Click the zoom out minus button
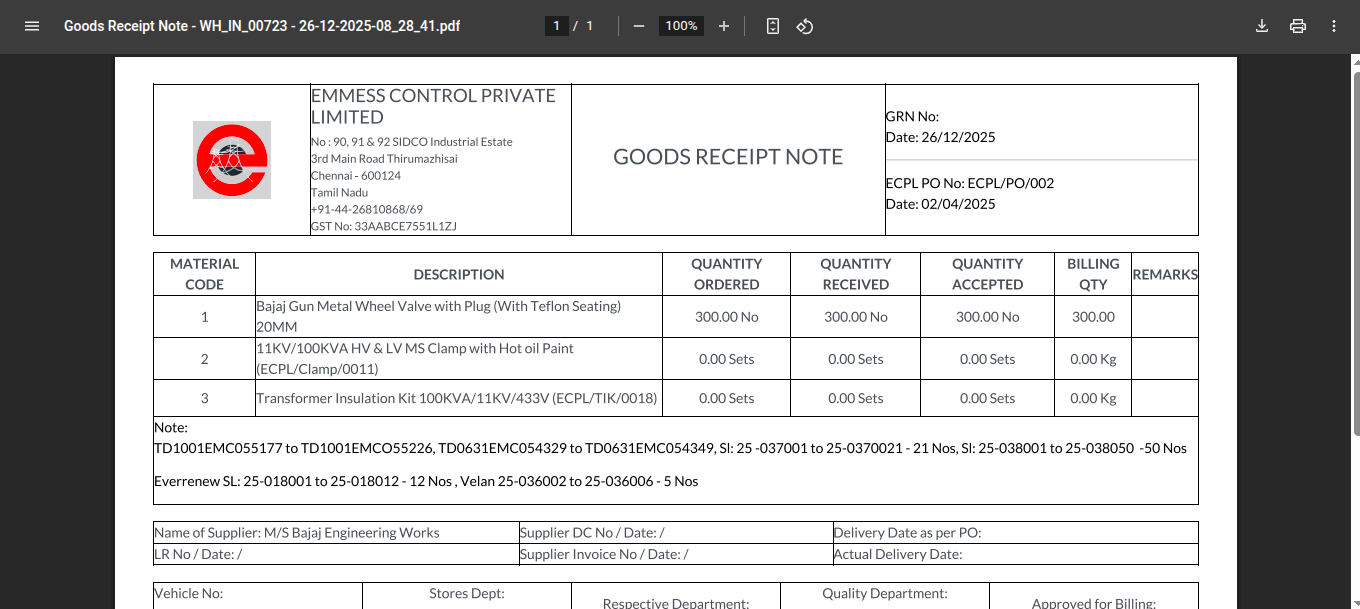The image size is (1360, 609). [x=639, y=26]
